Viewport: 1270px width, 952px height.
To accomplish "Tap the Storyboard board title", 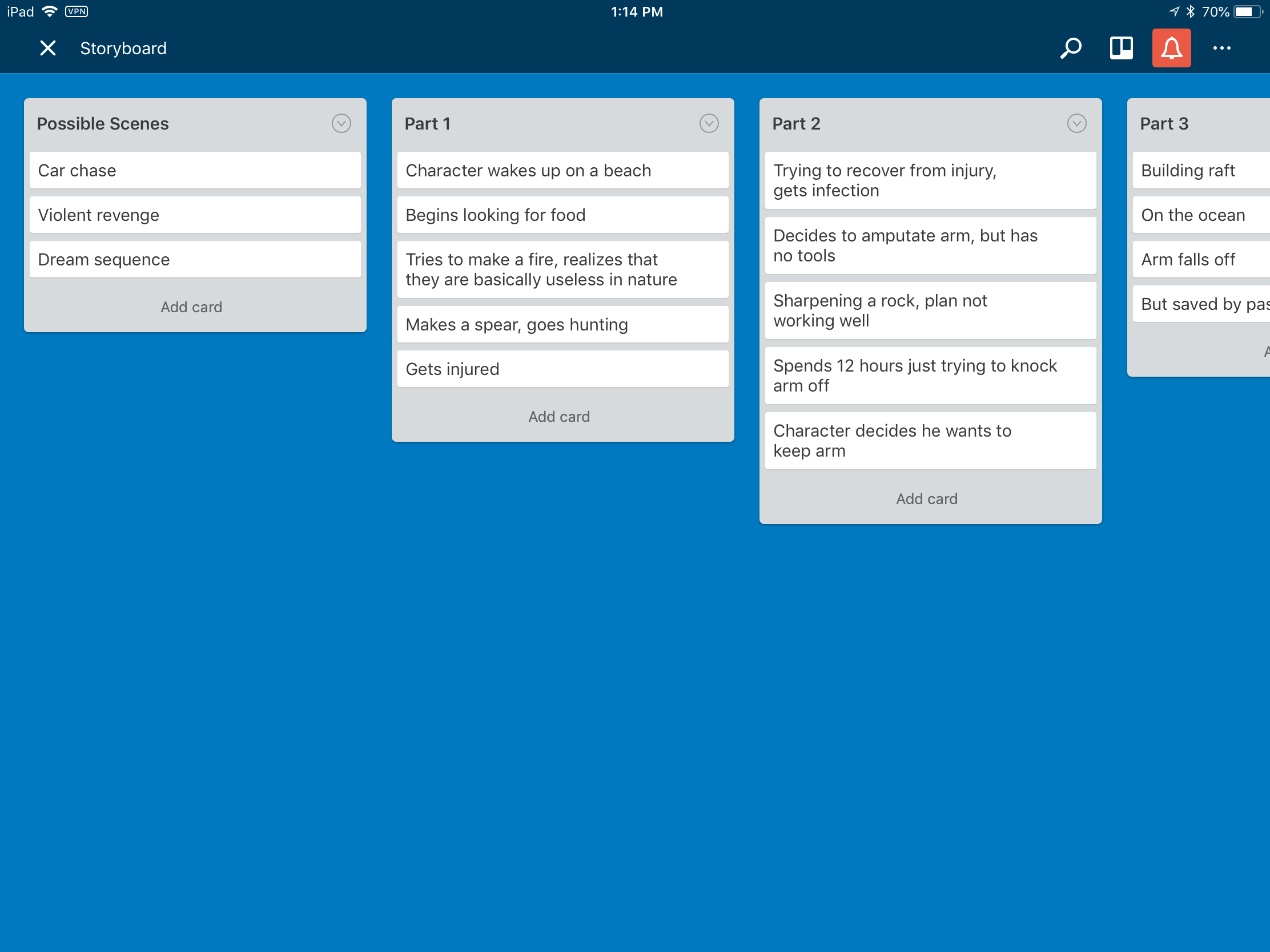I will coord(123,48).
